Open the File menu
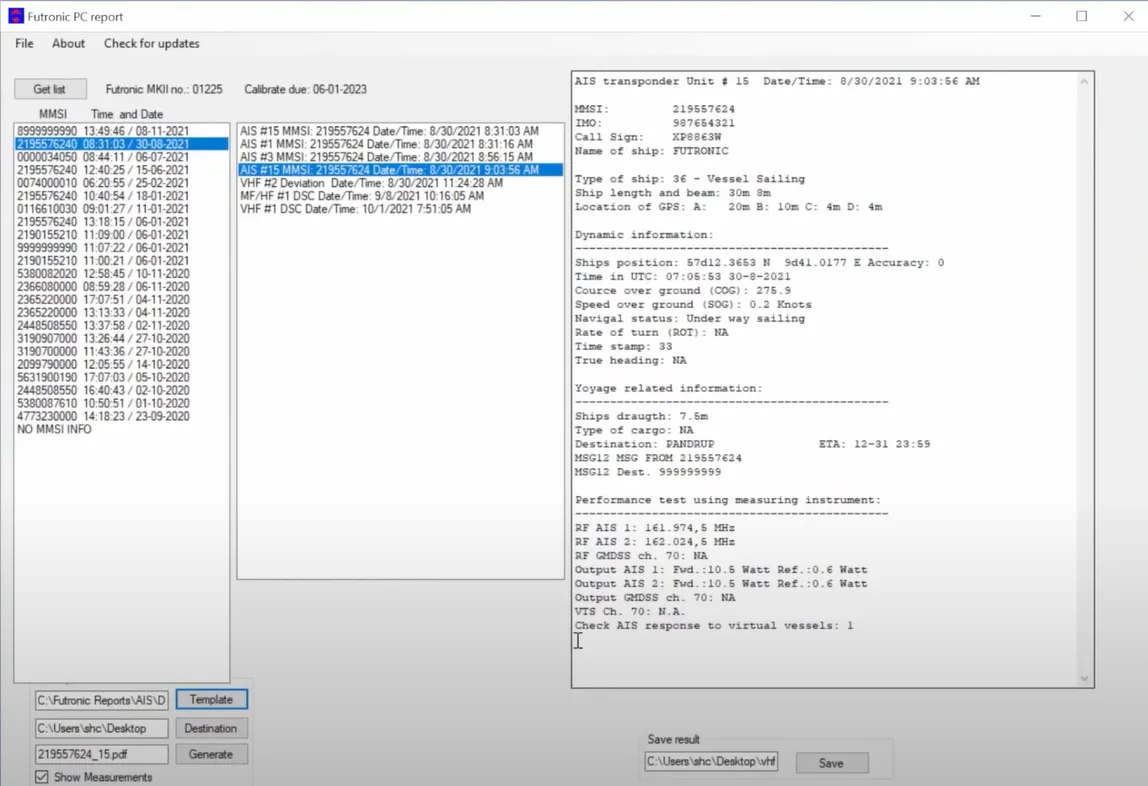 click(24, 44)
